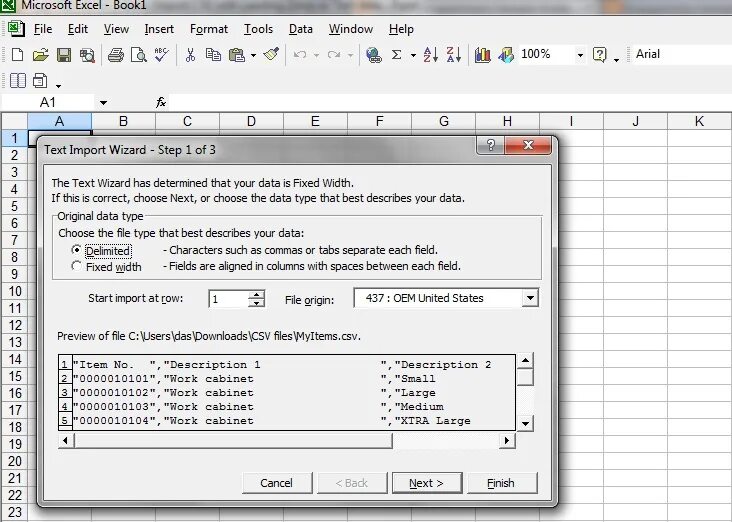This screenshot has height=522, width=732.
Task: Expand second toolbar options arrow
Action: (x=58, y=85)
